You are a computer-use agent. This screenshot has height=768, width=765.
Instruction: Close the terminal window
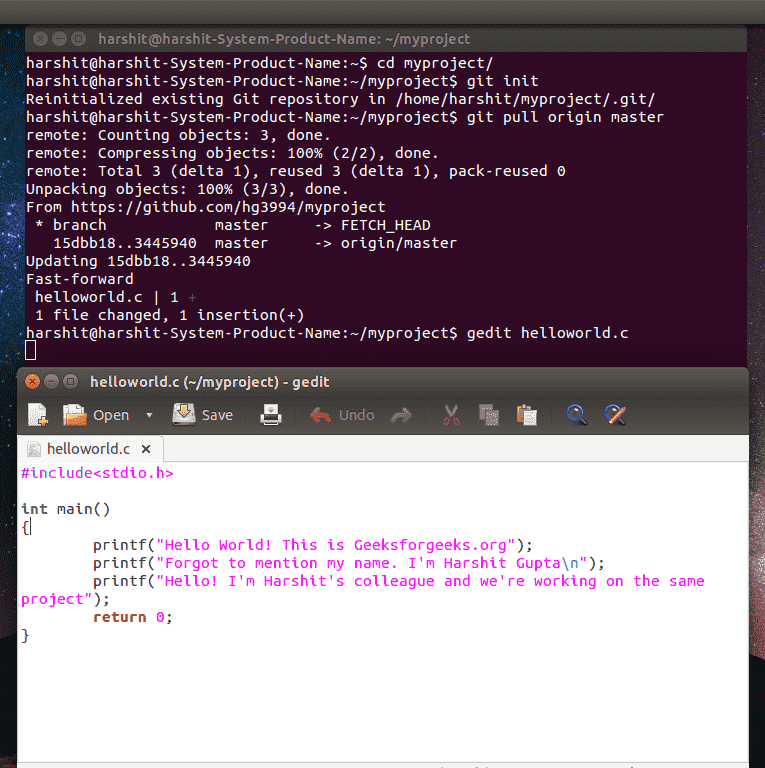pyautogui.click(x=40, y=39)
